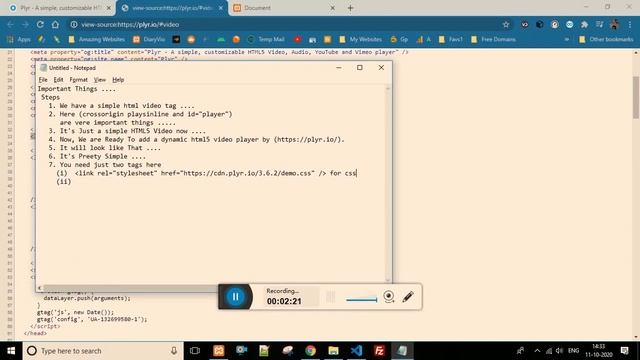Open the screen recorder taskbar icon
This screenshot has width=640, height=360.
(x=242, y=351)
